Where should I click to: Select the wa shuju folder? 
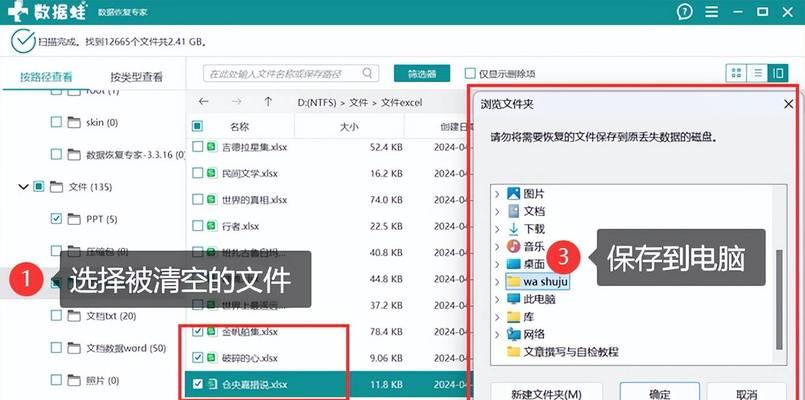coord(537,282)
